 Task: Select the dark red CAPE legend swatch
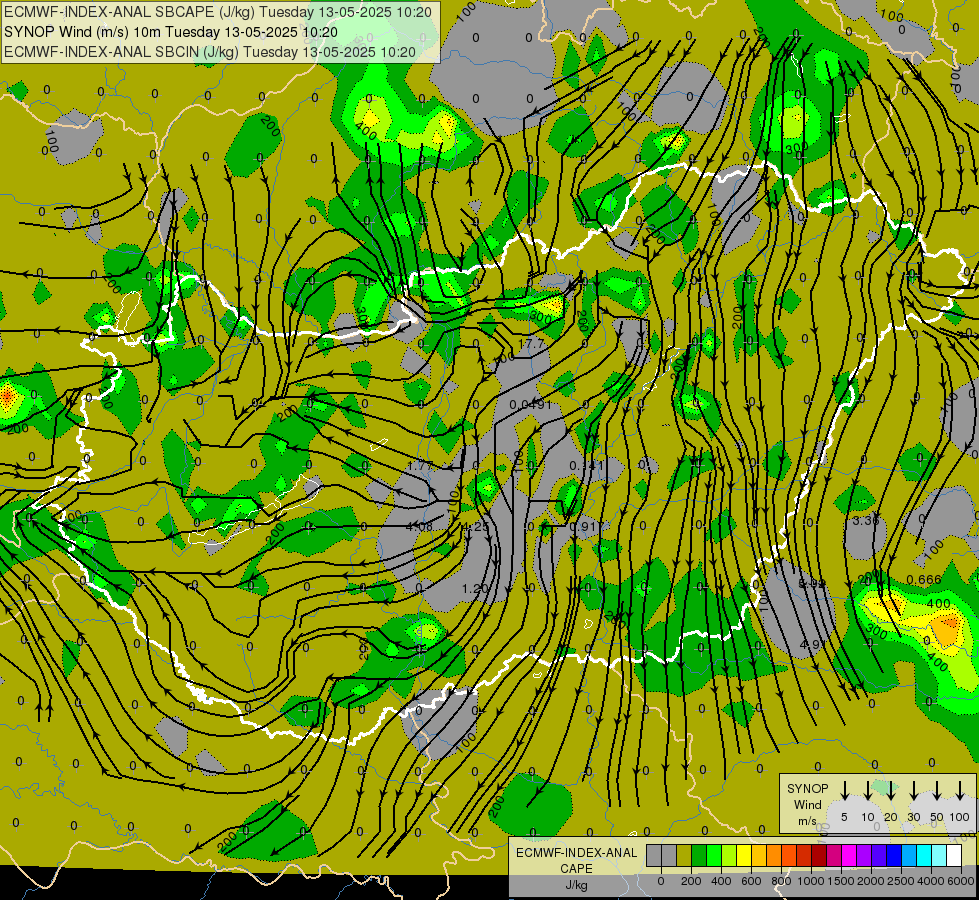pyautogui.click(x=819, y=855)
